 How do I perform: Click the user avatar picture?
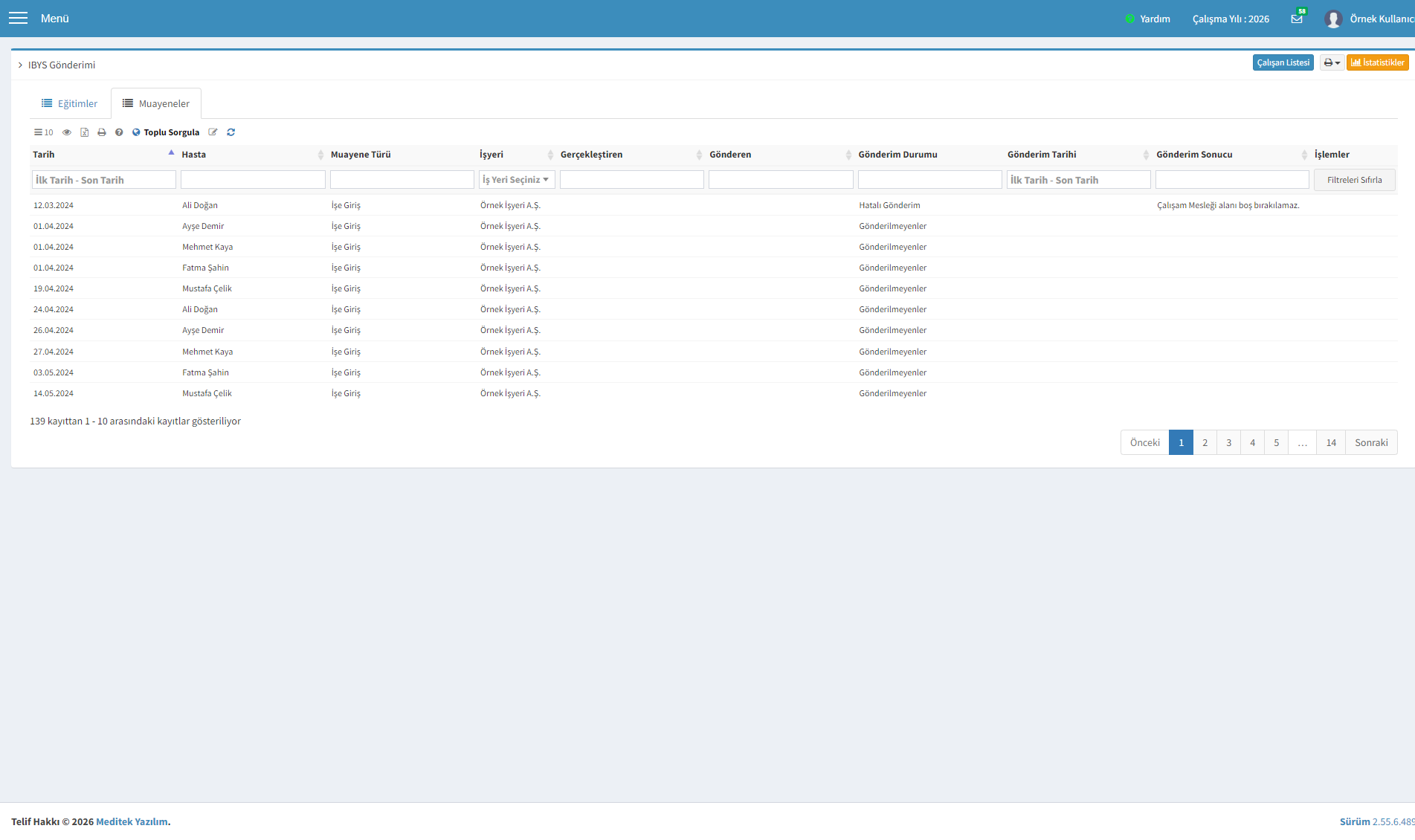[1333, 19]
